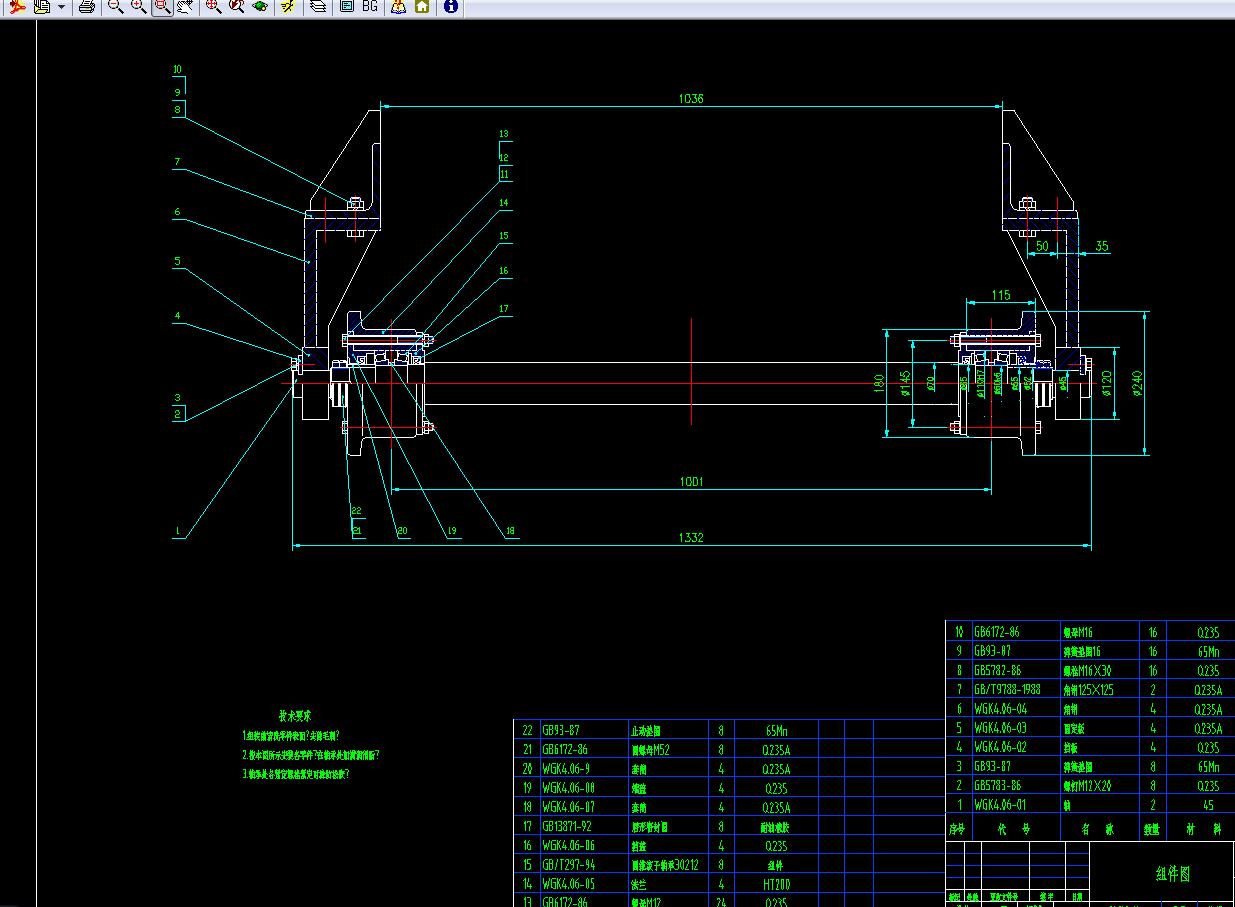Click part balloon number 5
Screen dimensions: 1235x907
pos(177,262)
